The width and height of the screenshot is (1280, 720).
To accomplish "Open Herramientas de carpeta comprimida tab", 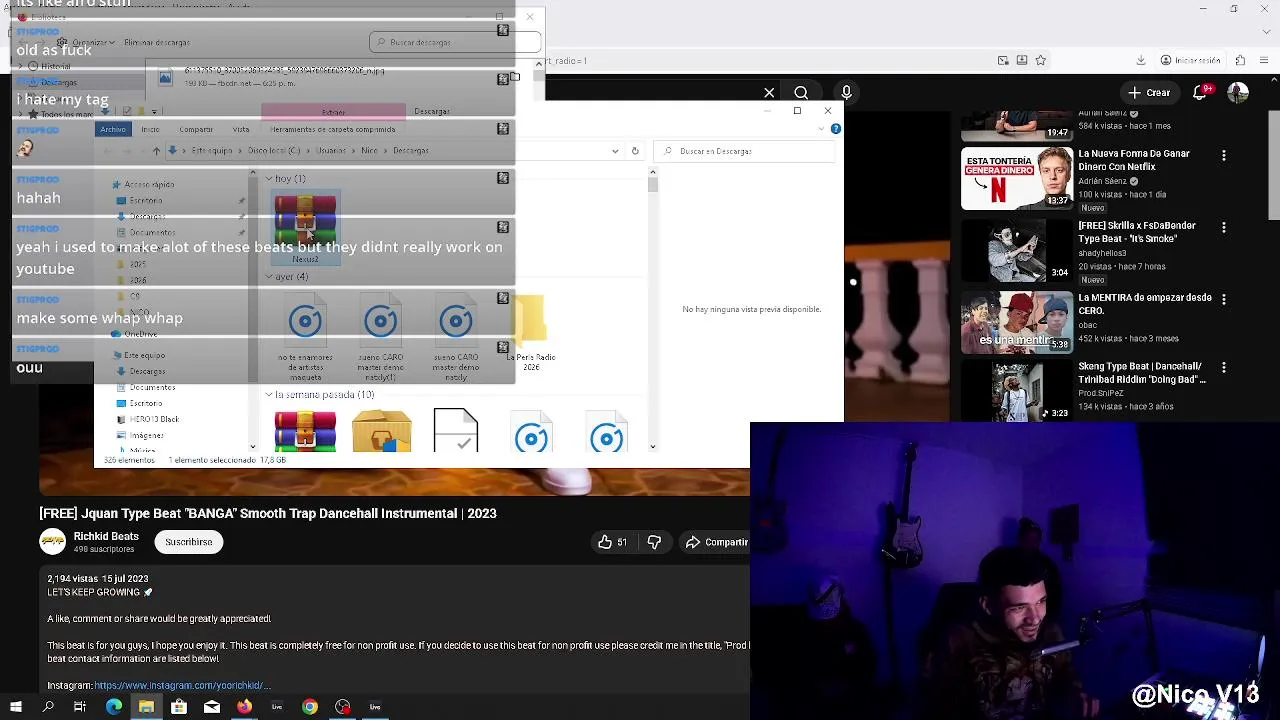I will (x=333, y=129).
